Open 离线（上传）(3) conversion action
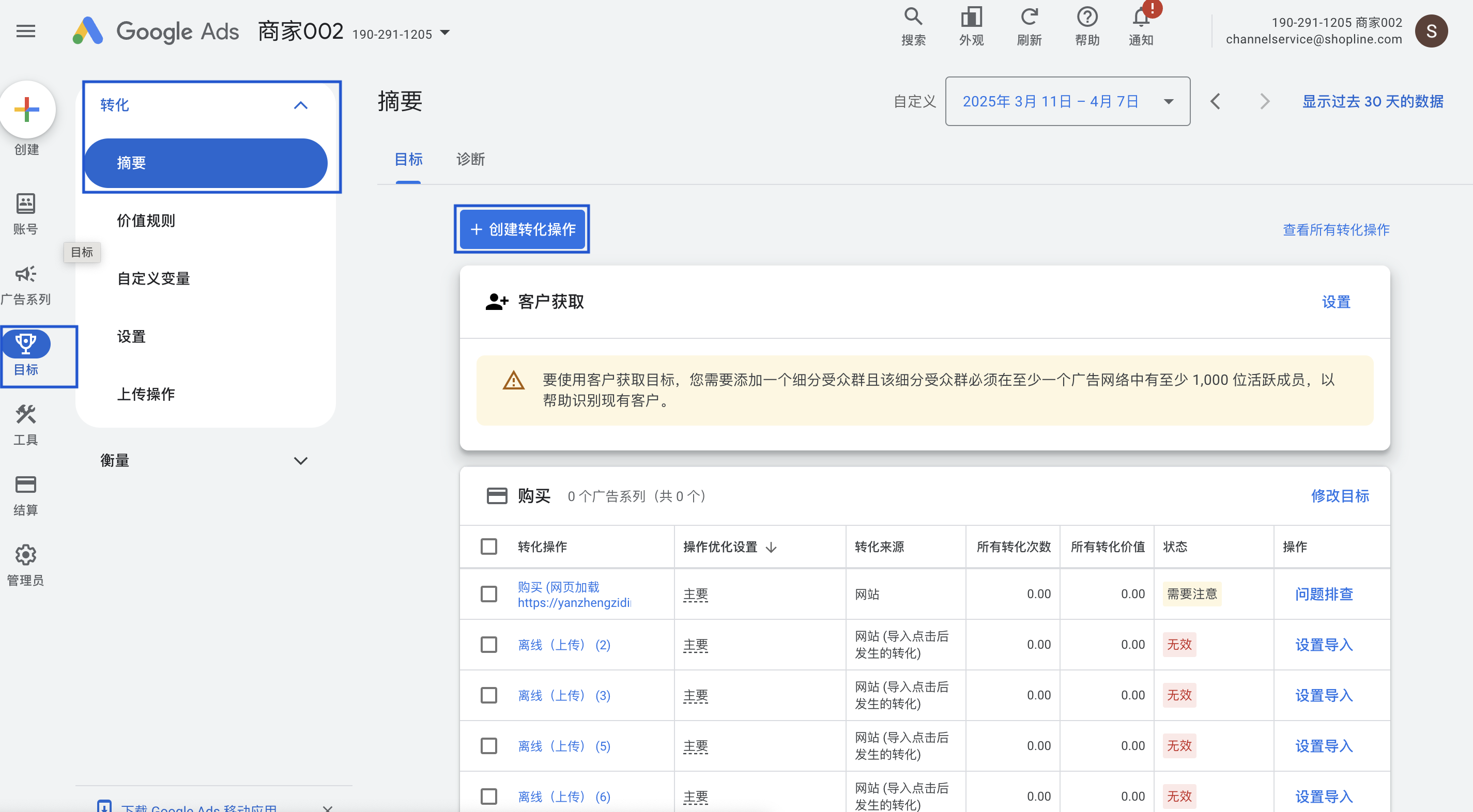The height and width of the screenshot is (812, 1473). click(564, 695)
